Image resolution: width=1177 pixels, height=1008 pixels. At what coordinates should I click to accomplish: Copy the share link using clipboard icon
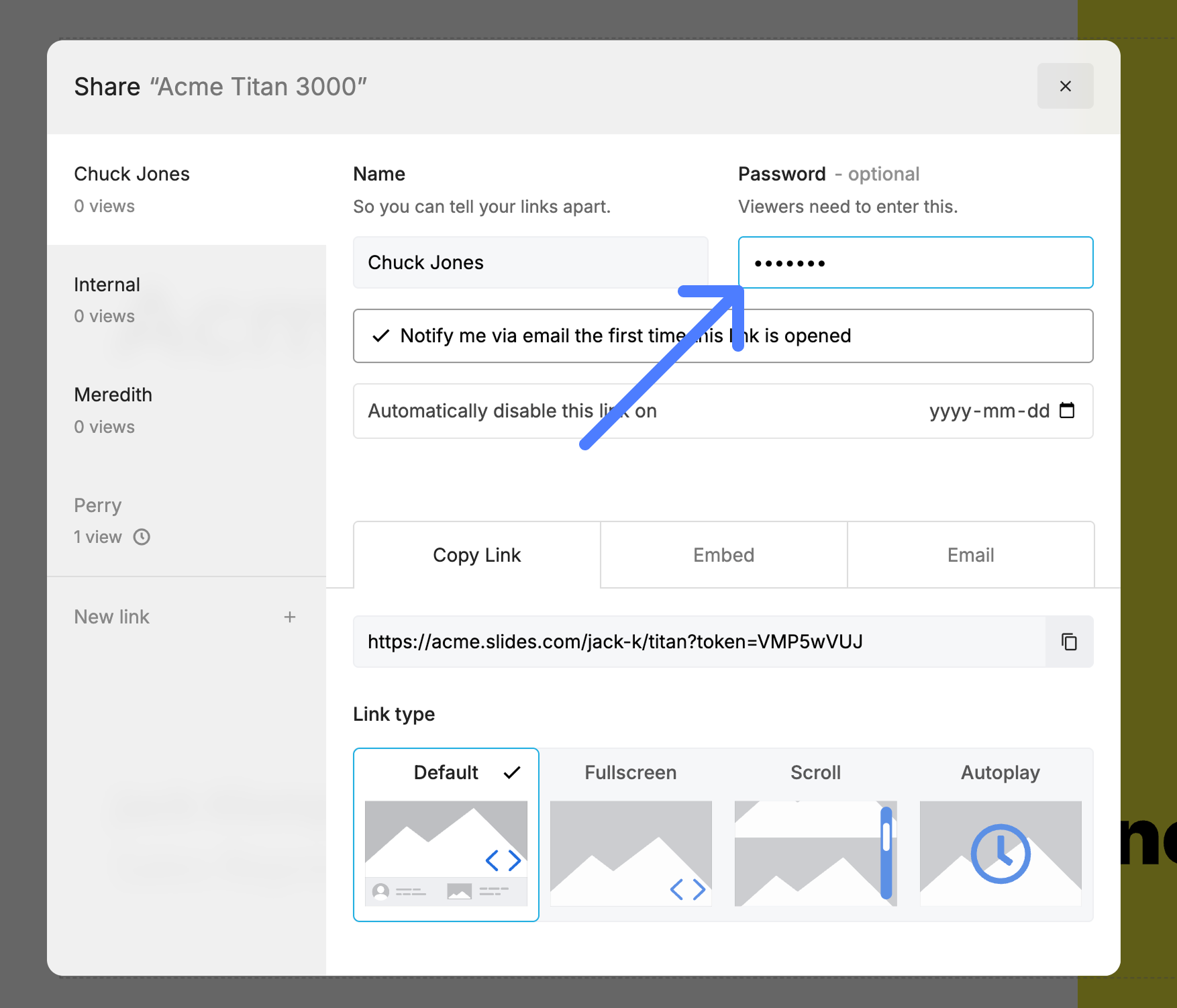pyautogui.click(x=1069, y=642)
